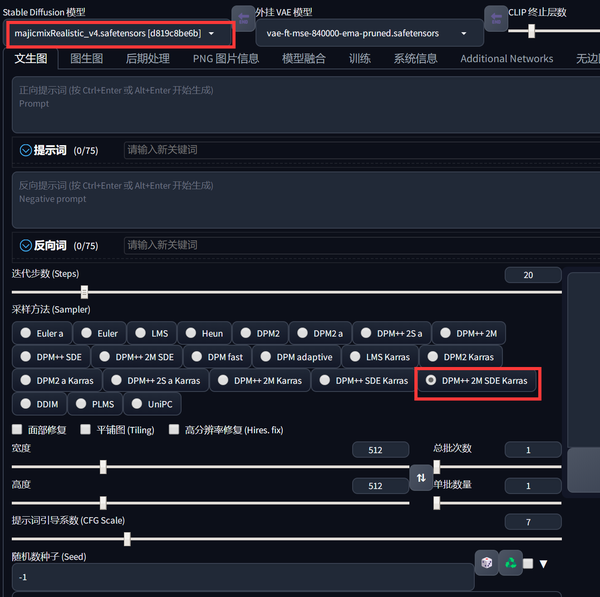The width and height of the screenshot is (600, 597).
Task: Collapse the 提示词 circle chevron icon
Action: [x=26, y=150]
